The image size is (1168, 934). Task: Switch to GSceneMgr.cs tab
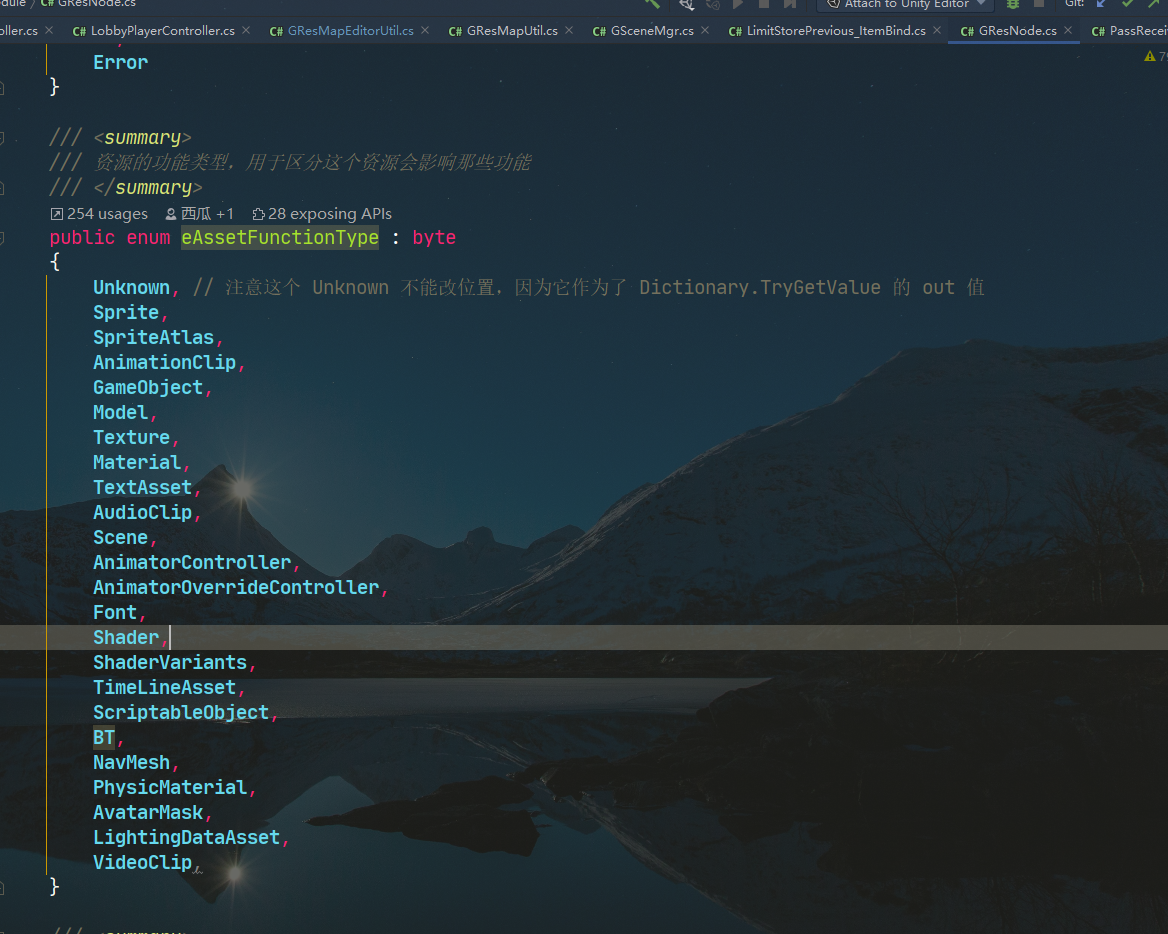coord(652,31)
